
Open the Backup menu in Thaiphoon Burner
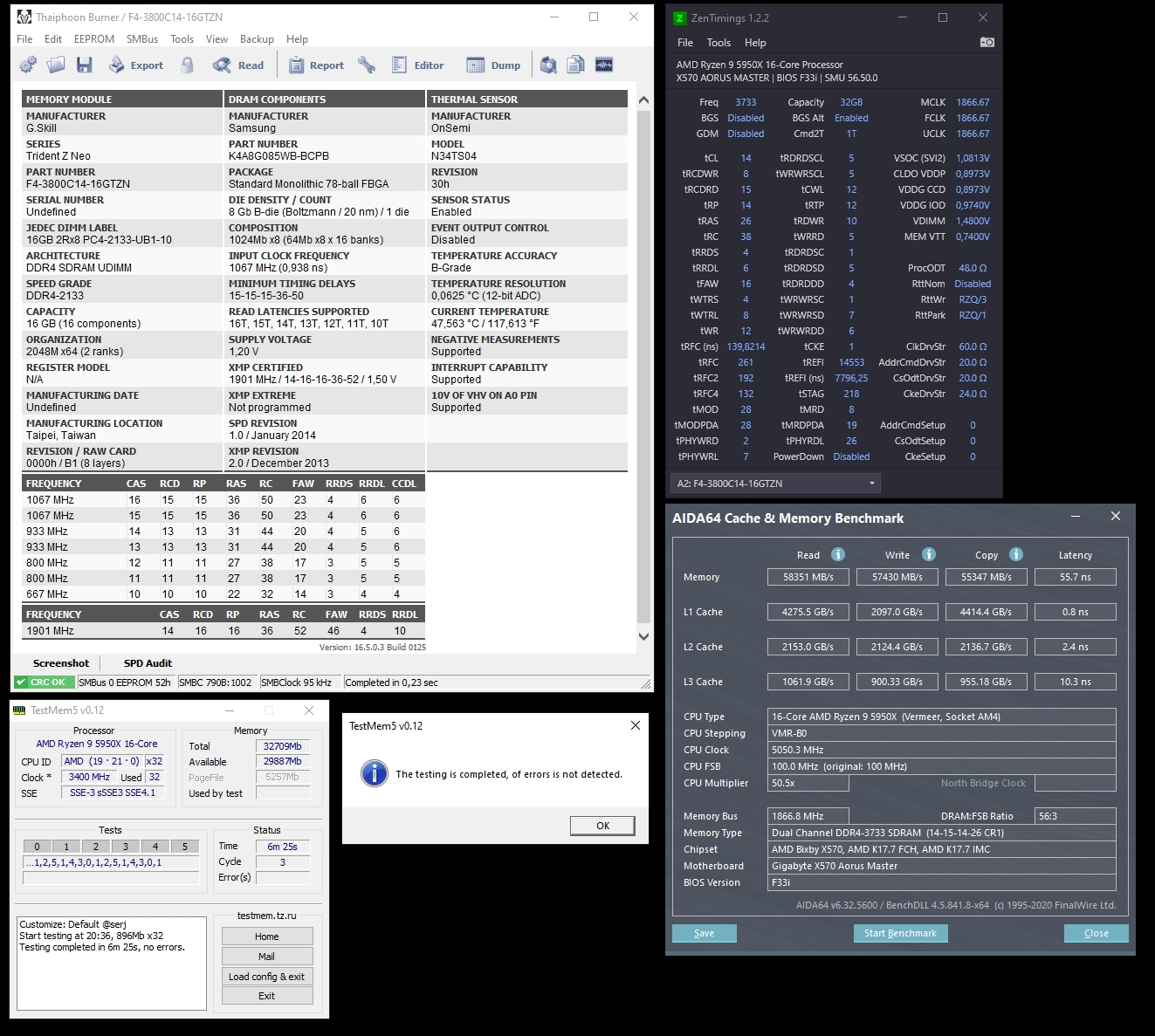(x=257, y=39)
